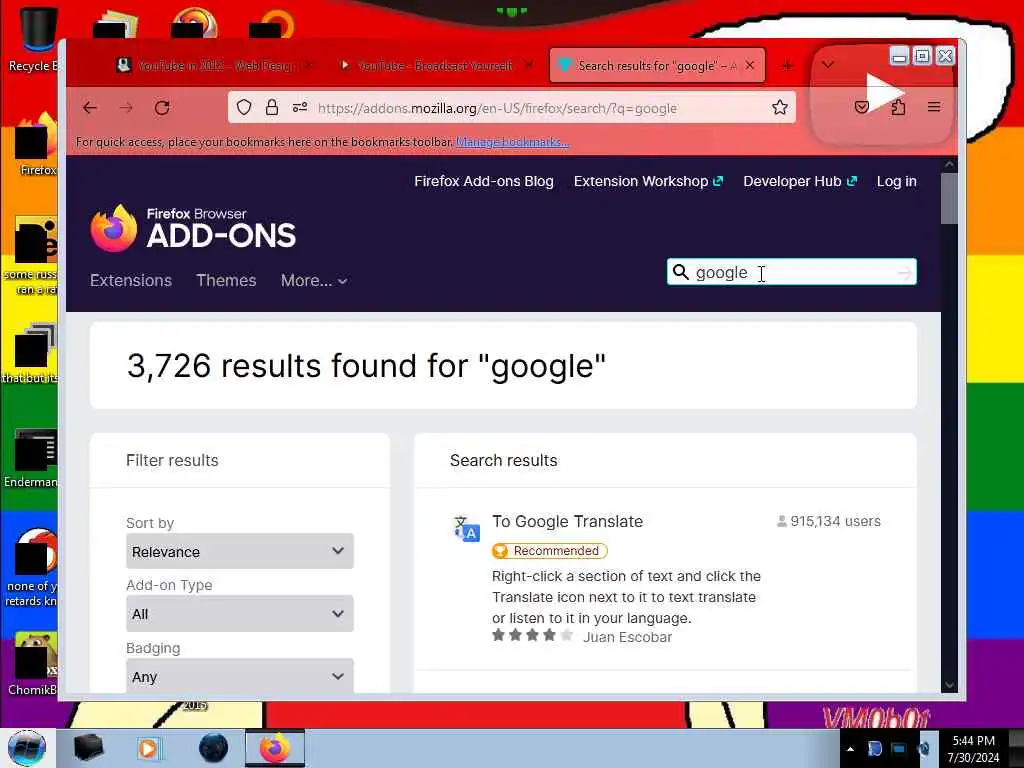Open Firefox Add-ons Blog link

click(484, 181)
